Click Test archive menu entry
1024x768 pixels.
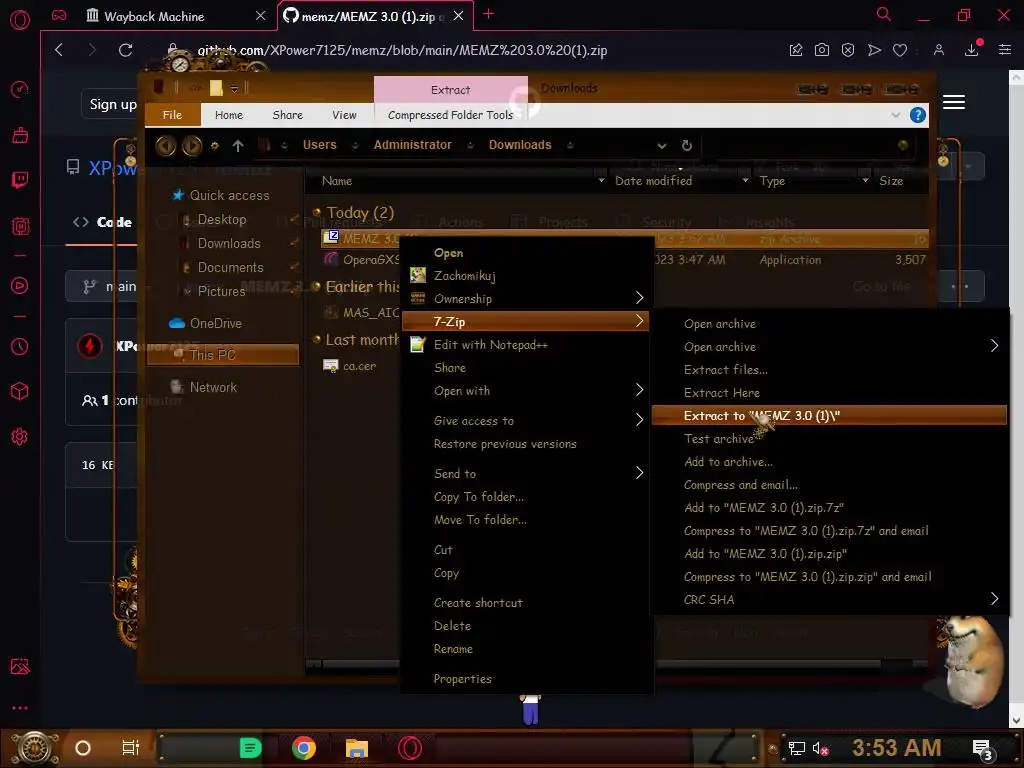718,439
